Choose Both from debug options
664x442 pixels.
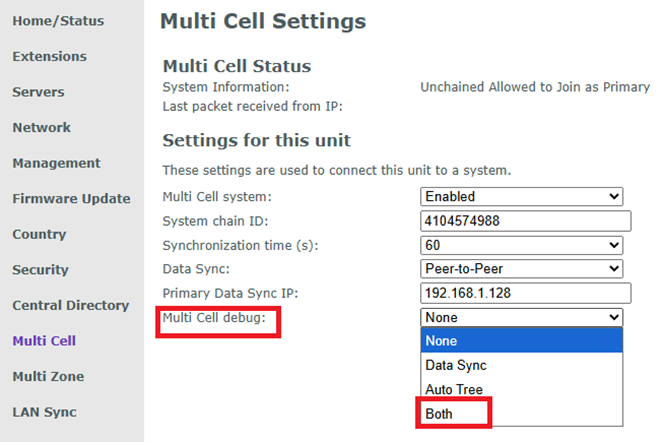click(x=441, y=414)
